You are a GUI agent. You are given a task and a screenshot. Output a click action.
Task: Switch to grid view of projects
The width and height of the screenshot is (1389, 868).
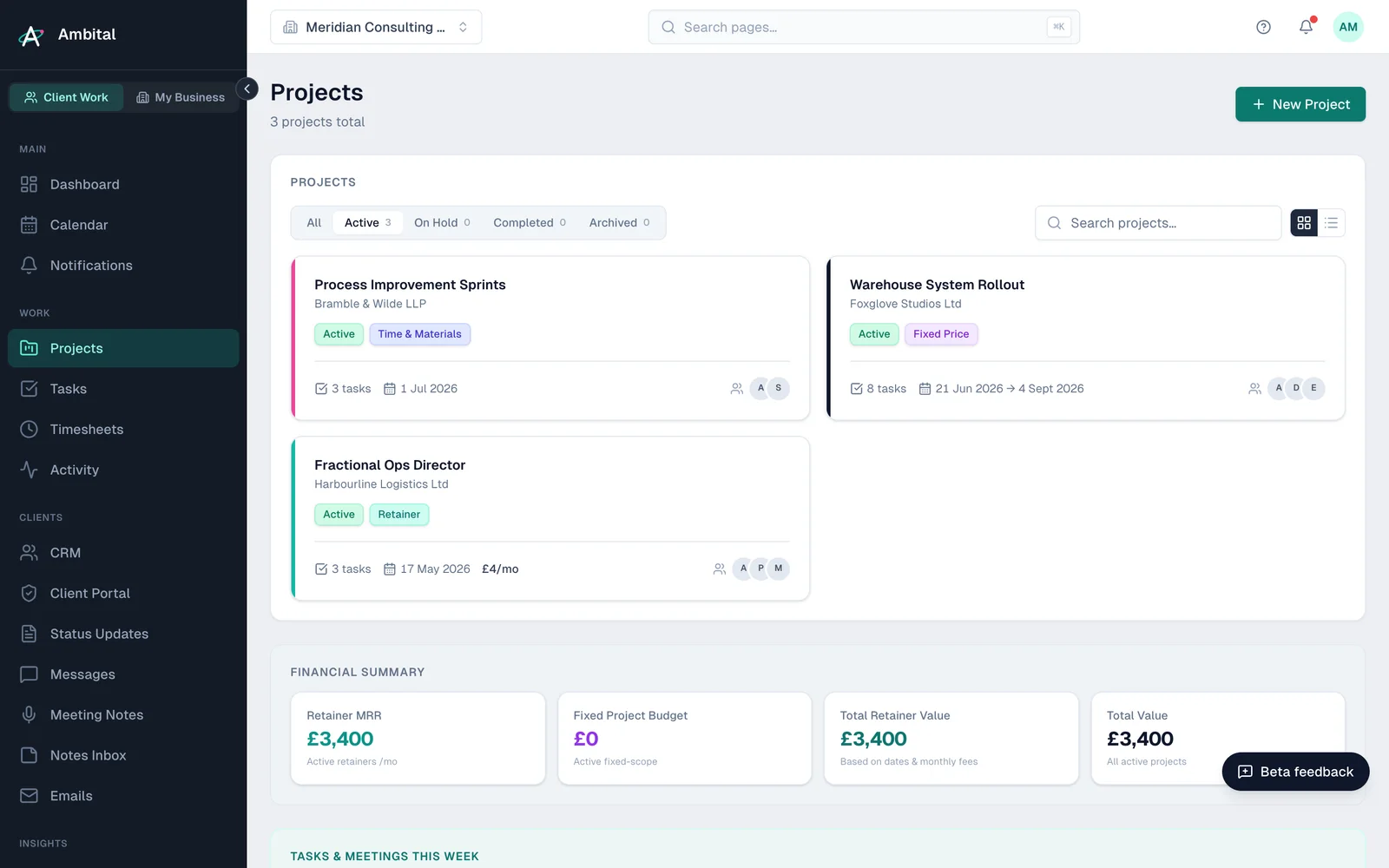coord(1304,223)
